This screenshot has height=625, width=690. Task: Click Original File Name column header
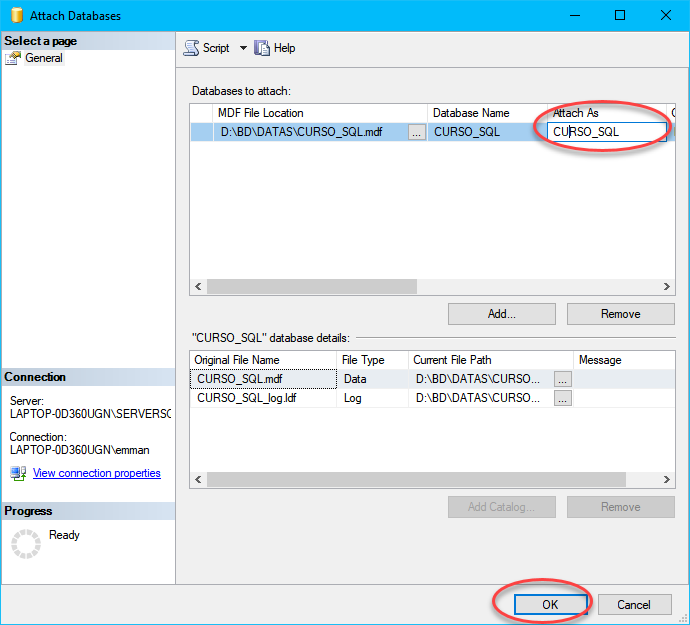[263, 360]
